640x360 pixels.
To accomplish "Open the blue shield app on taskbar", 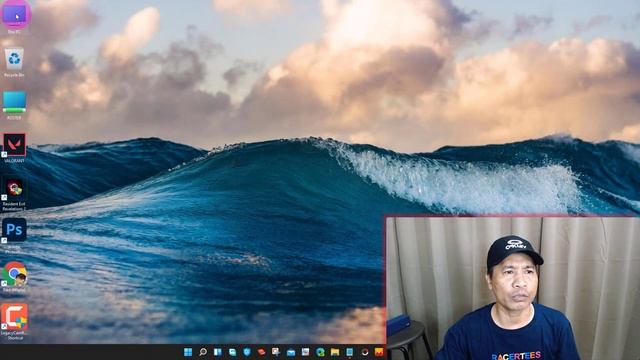I will (247, 352).
